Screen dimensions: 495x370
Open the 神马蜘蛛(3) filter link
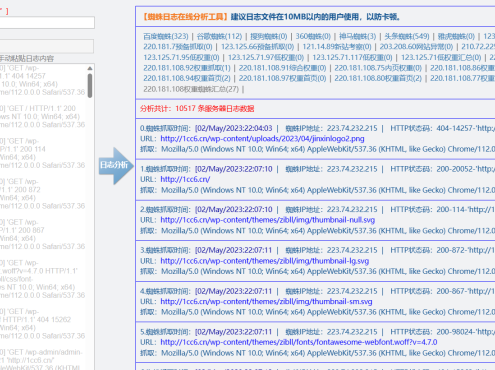click(357, 36)
